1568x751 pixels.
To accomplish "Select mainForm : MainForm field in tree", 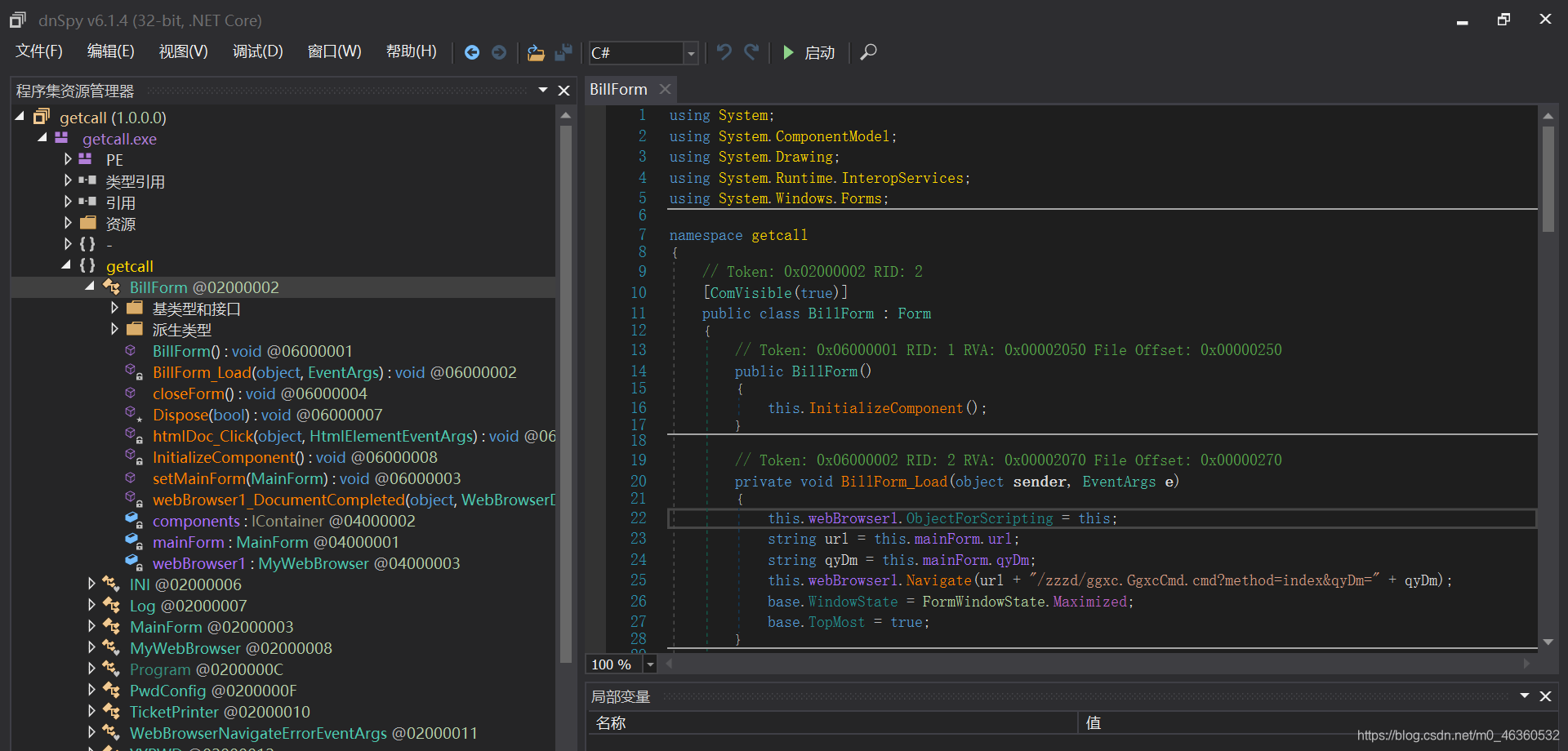I will coord(276,542).
